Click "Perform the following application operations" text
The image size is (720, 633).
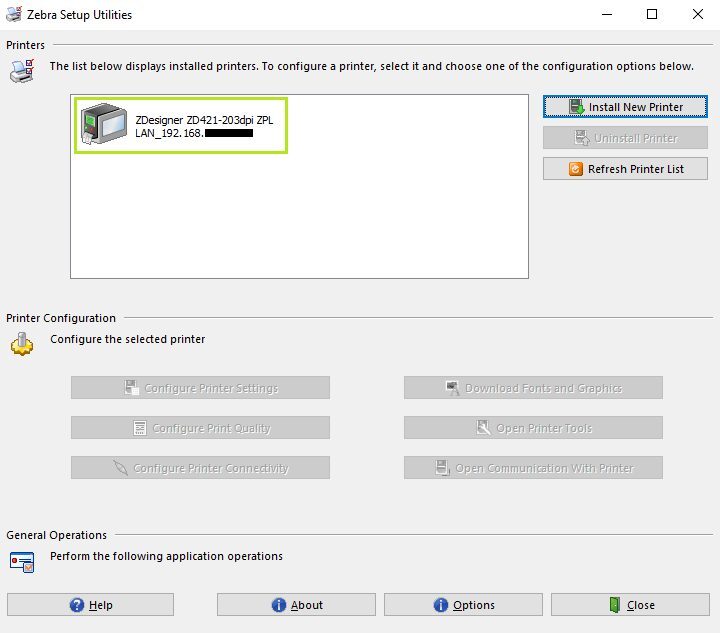(166, 556)
